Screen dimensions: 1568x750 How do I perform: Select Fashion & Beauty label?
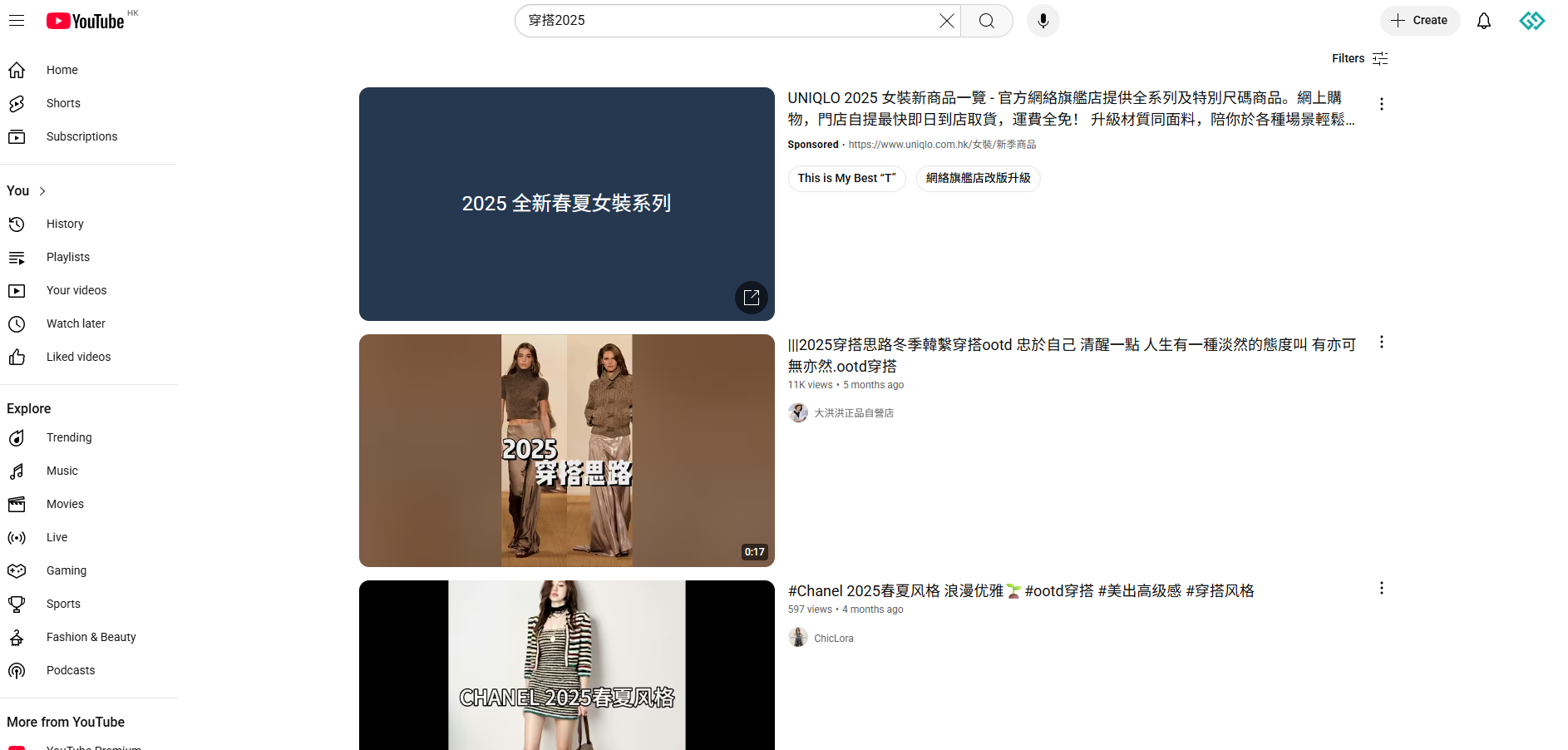(x=91, y=637)
